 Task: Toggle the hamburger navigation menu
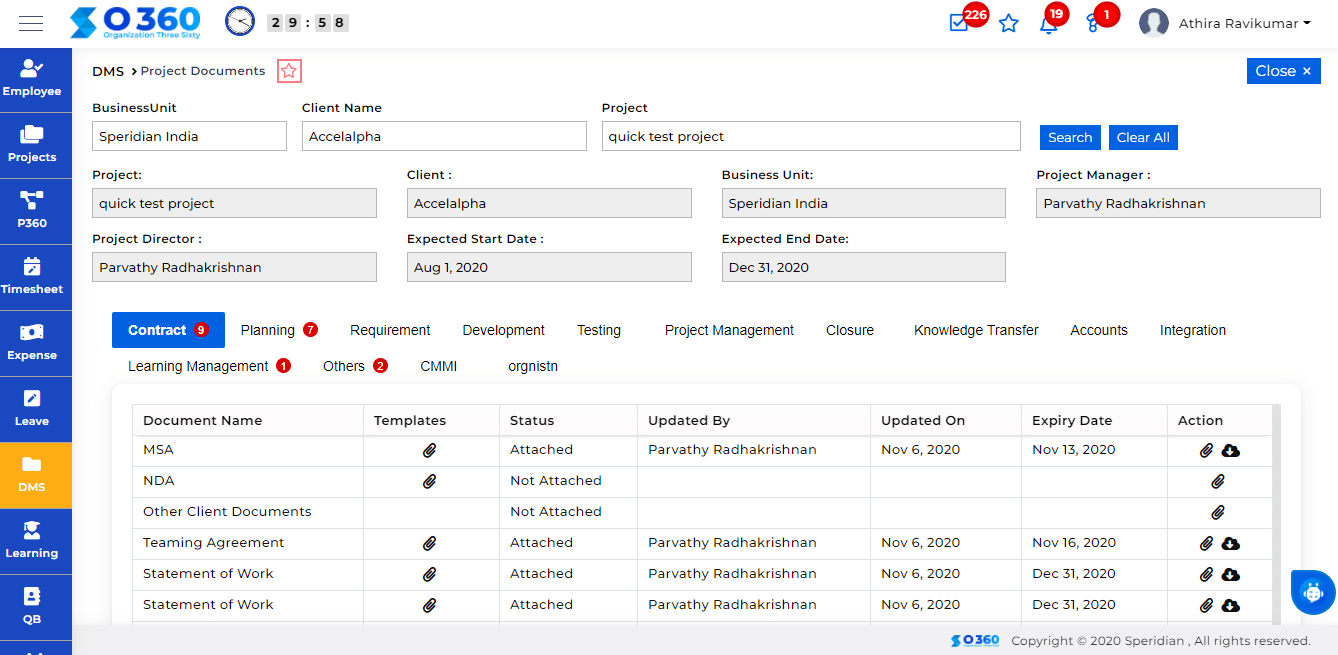(x=30, y=22)
